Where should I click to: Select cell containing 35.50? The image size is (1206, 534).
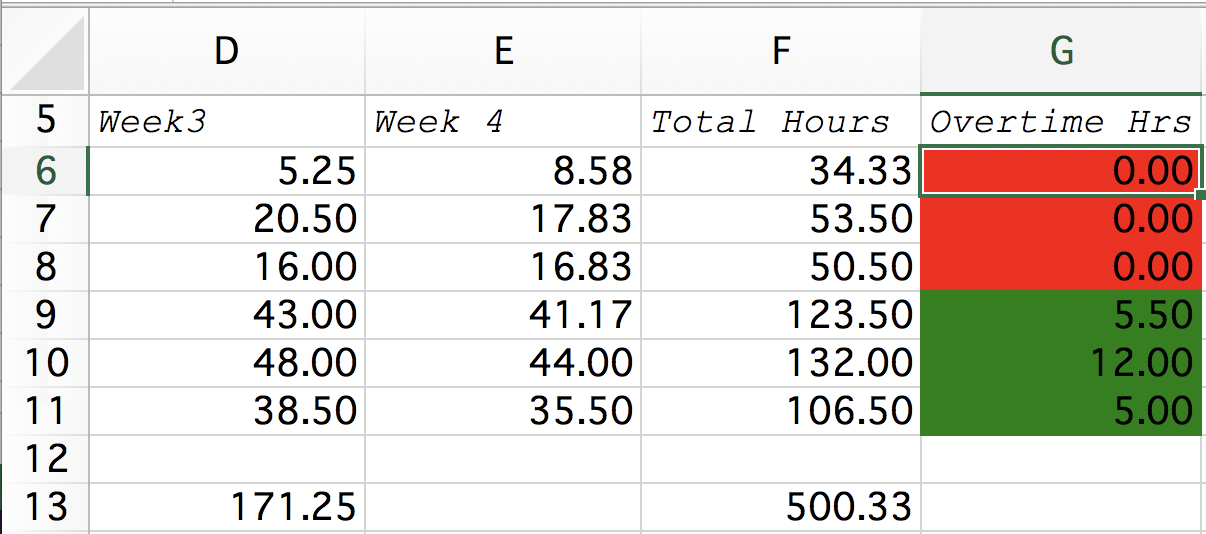(x=503, y=411)
